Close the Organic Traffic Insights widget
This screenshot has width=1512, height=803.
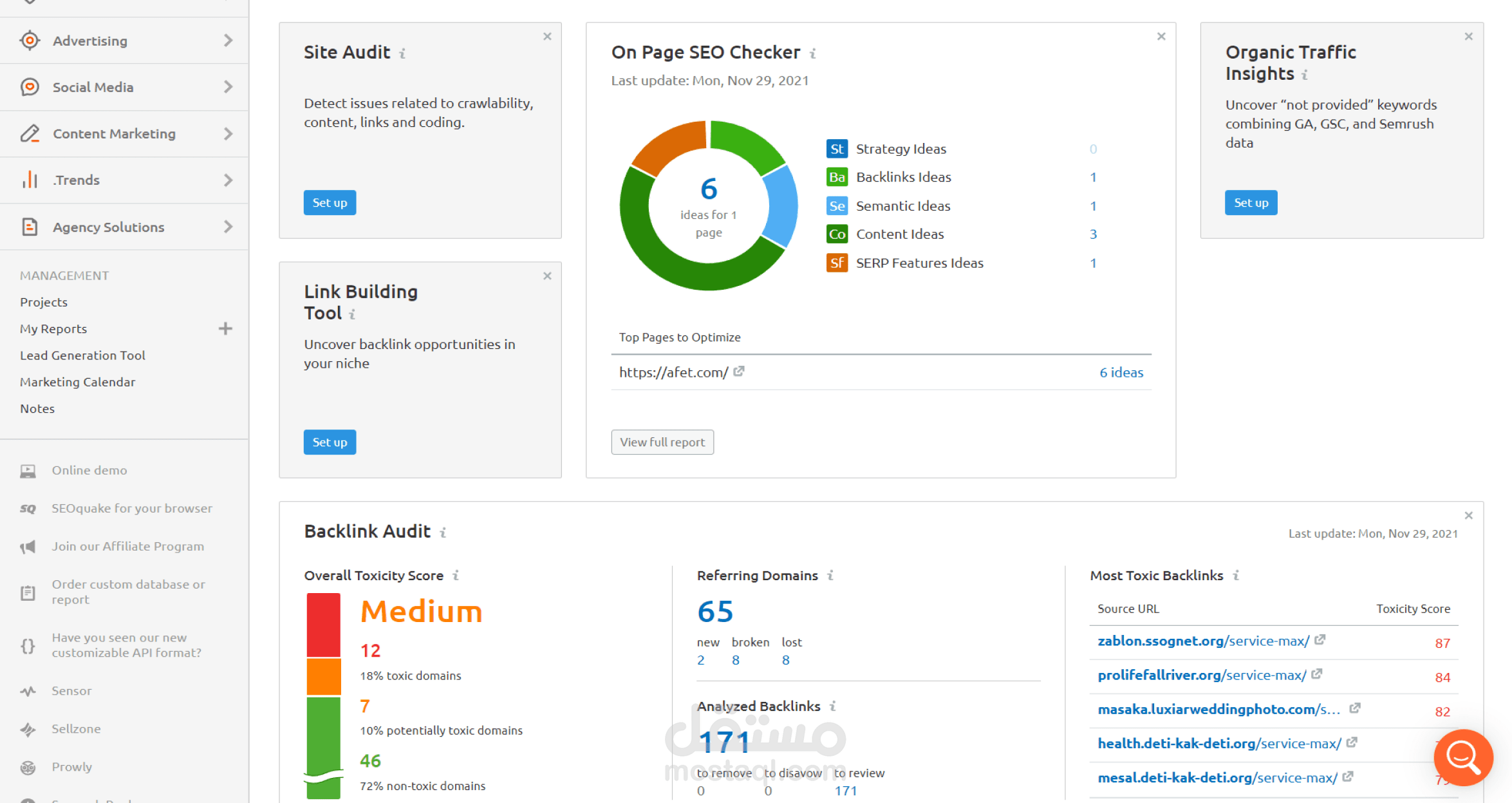pyautogui.click(x=1468, y=37)
